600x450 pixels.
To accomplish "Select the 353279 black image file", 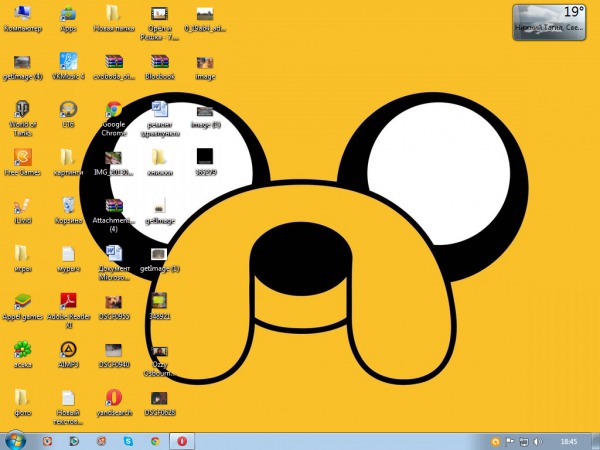I will [x=205, y=162].
